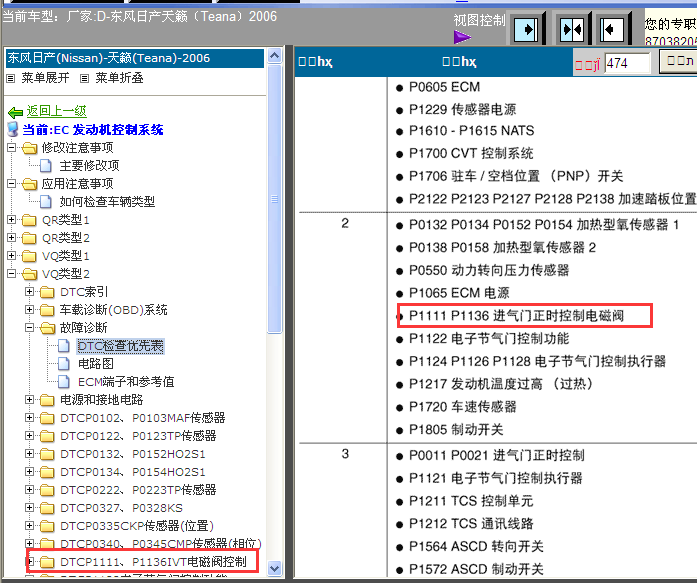Click the 主要修改项 page icon
The width and height of the screenshot is (697, 583).
pyautogui.click(x=46, y=166)
